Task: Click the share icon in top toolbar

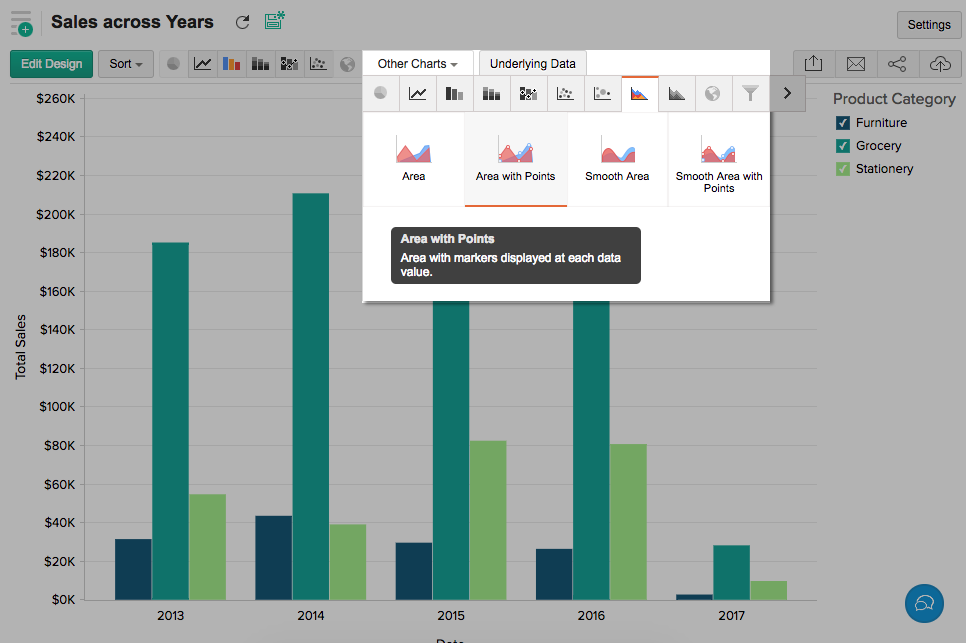Action: [897, 64]
